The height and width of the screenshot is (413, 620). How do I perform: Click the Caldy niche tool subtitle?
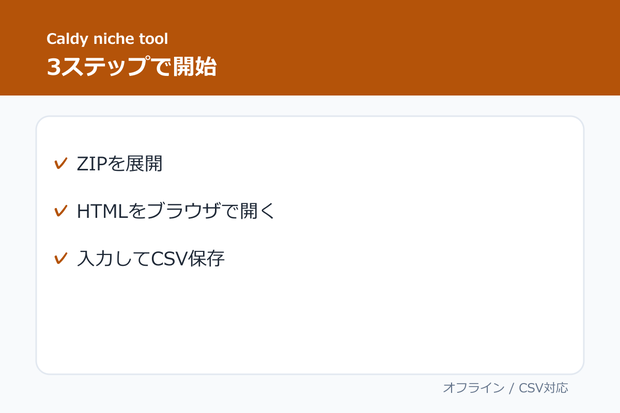click(x=107, y=39)
